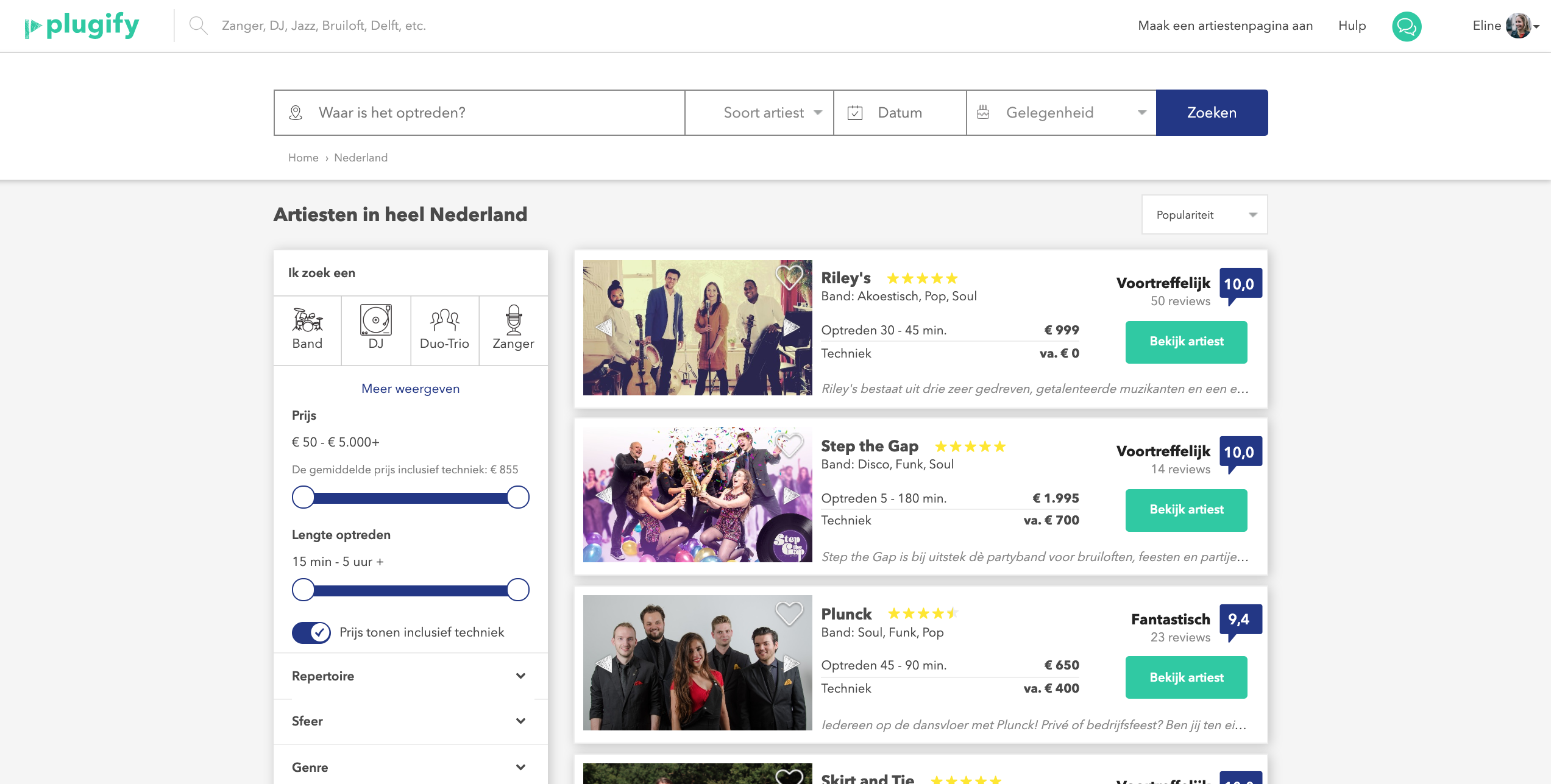Expand the Repertoire filter section
1551x784 pixels.
coord(410,676)
